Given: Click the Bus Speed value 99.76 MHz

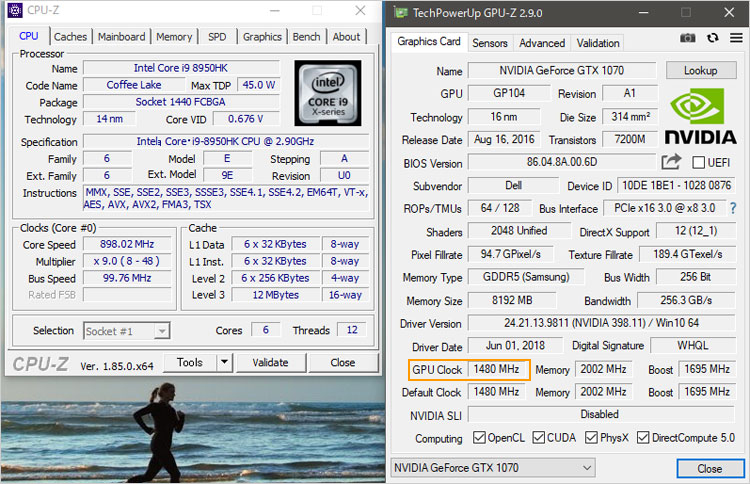Looking at the screenshot, I should (127, 278).
